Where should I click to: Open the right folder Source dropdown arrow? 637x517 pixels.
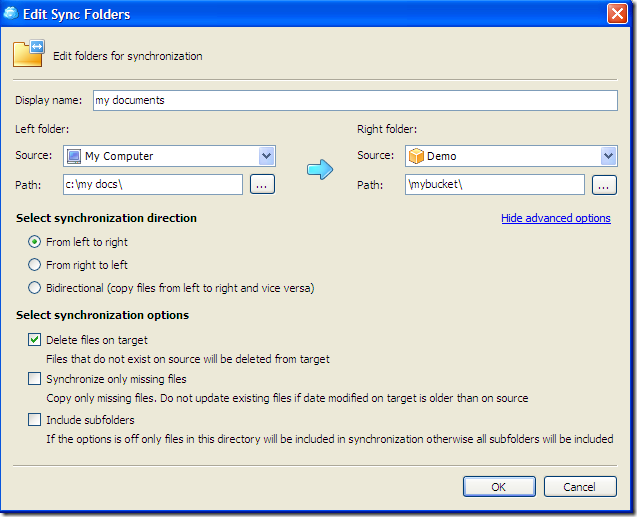click(x=609, y=156)
